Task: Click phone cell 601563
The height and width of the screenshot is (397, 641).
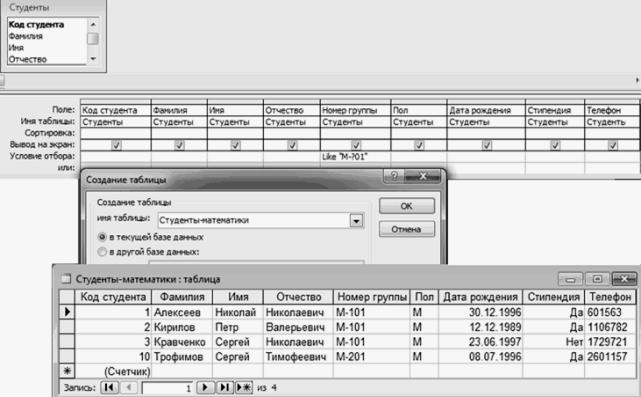Action: click(610, 312)
